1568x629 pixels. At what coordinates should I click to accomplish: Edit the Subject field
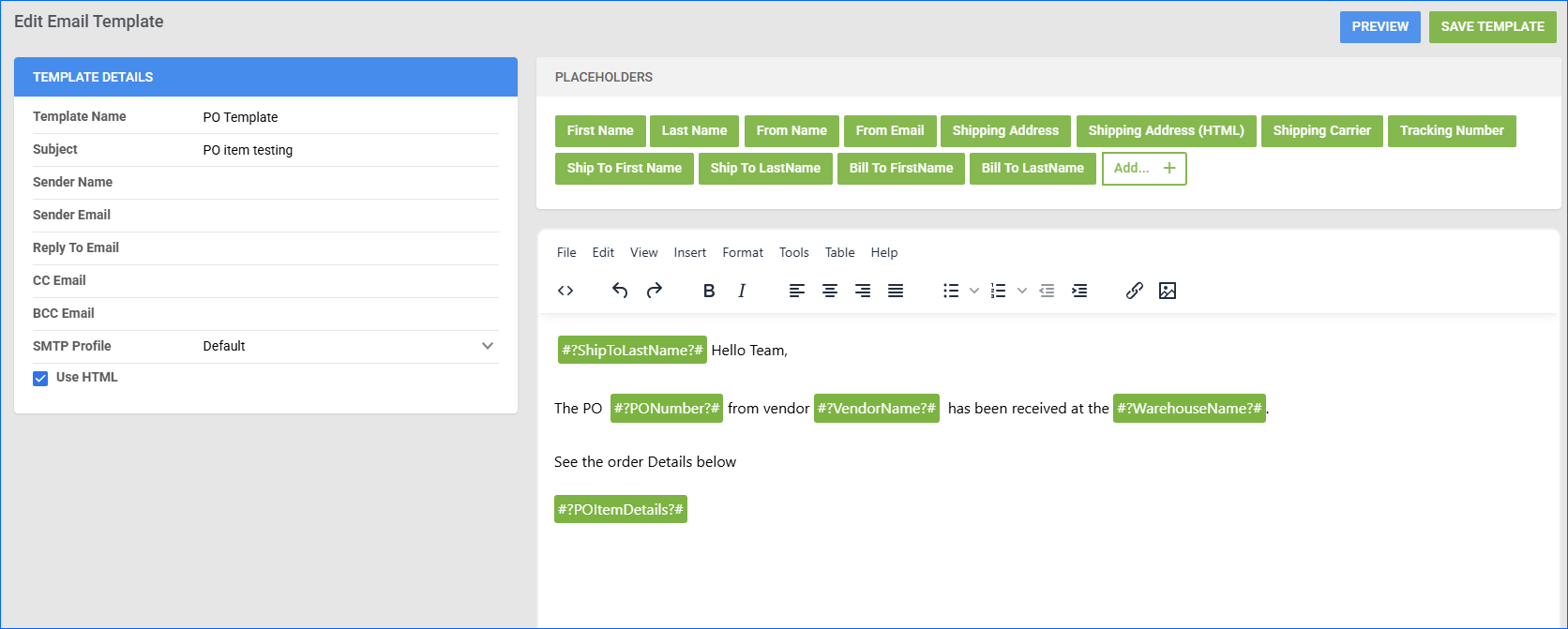351,150
